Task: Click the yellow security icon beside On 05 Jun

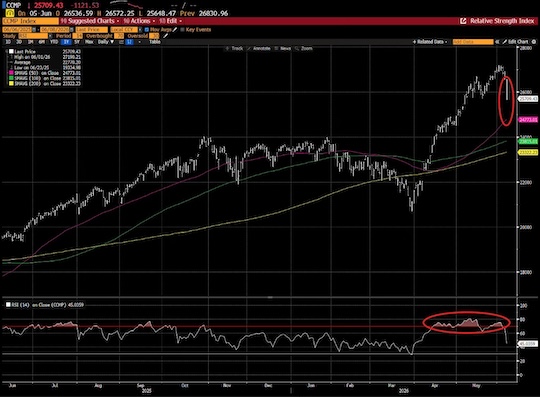Action: [x=10, y=13]
